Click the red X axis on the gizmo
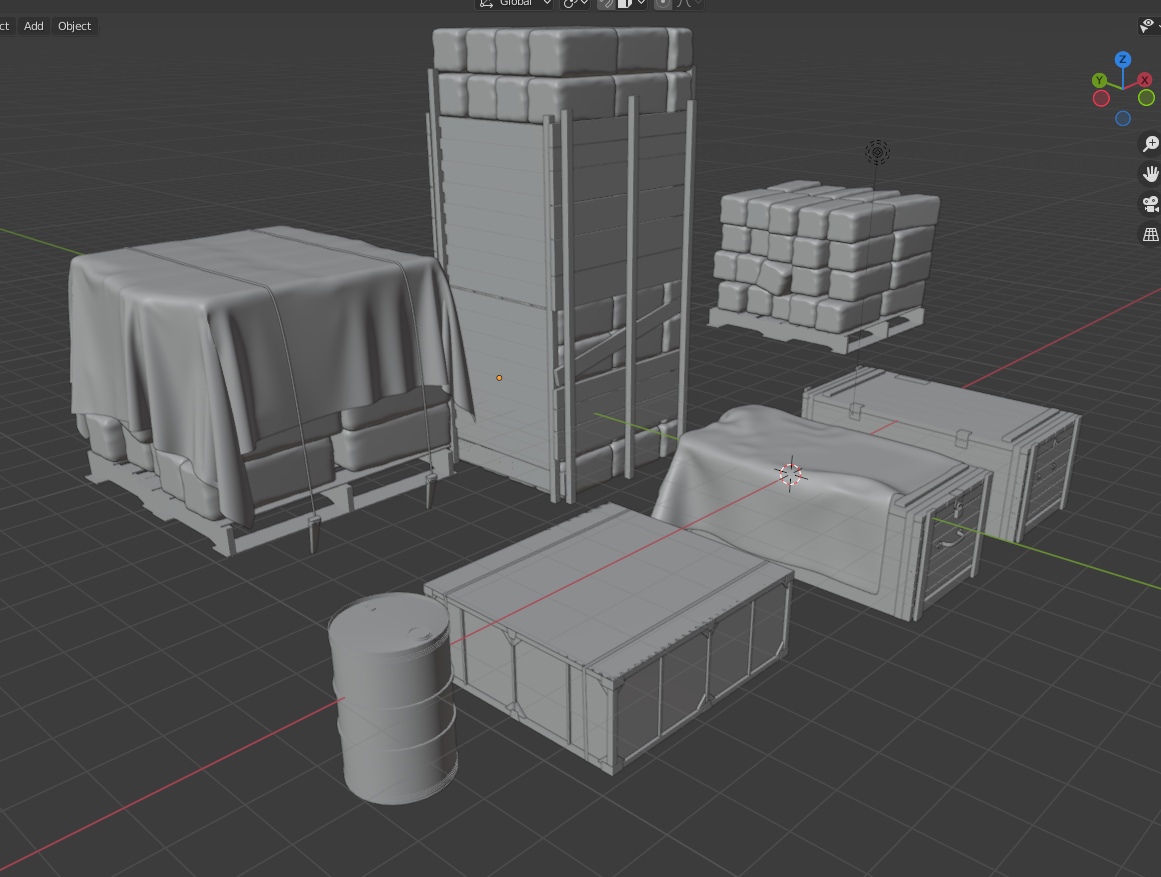 (1145, 80)
